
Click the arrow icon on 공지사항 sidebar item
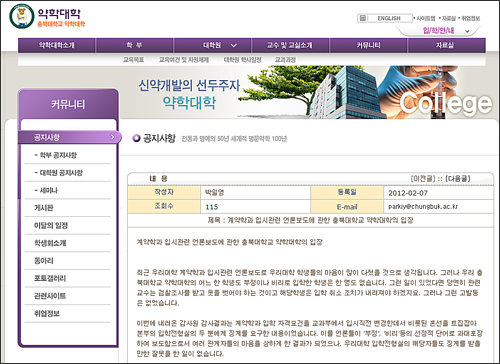[x=112, y=137]
